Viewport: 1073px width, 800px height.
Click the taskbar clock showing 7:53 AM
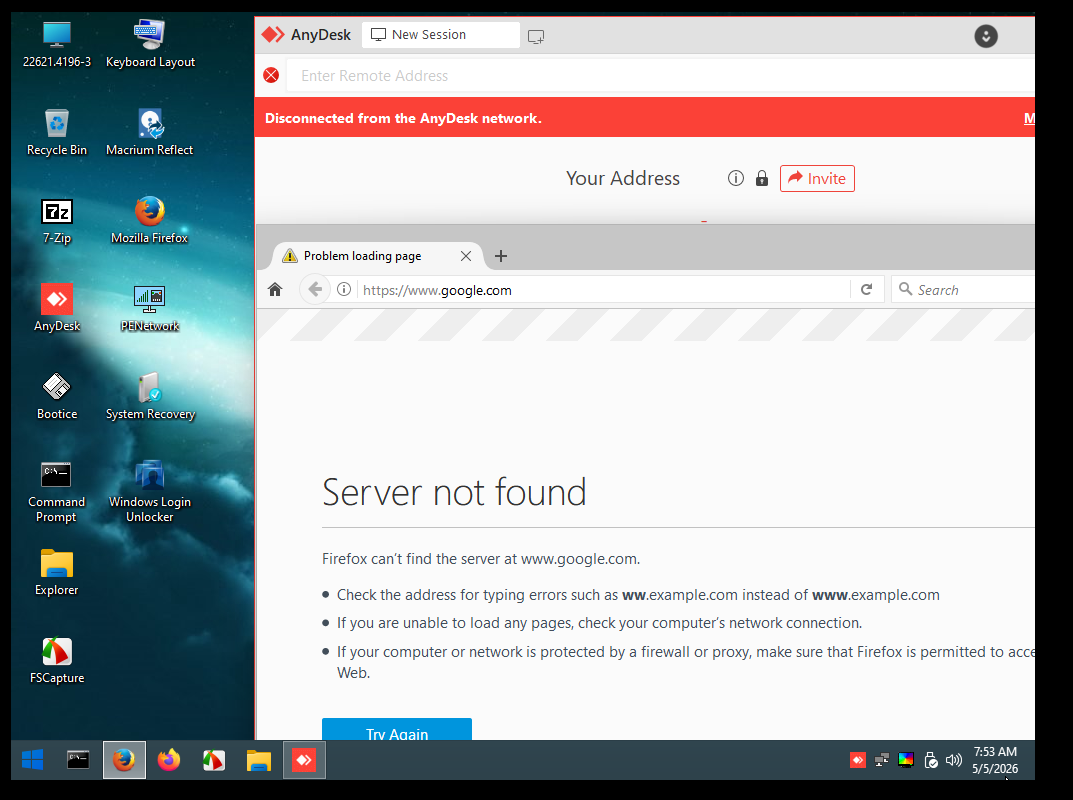point(995,760)
